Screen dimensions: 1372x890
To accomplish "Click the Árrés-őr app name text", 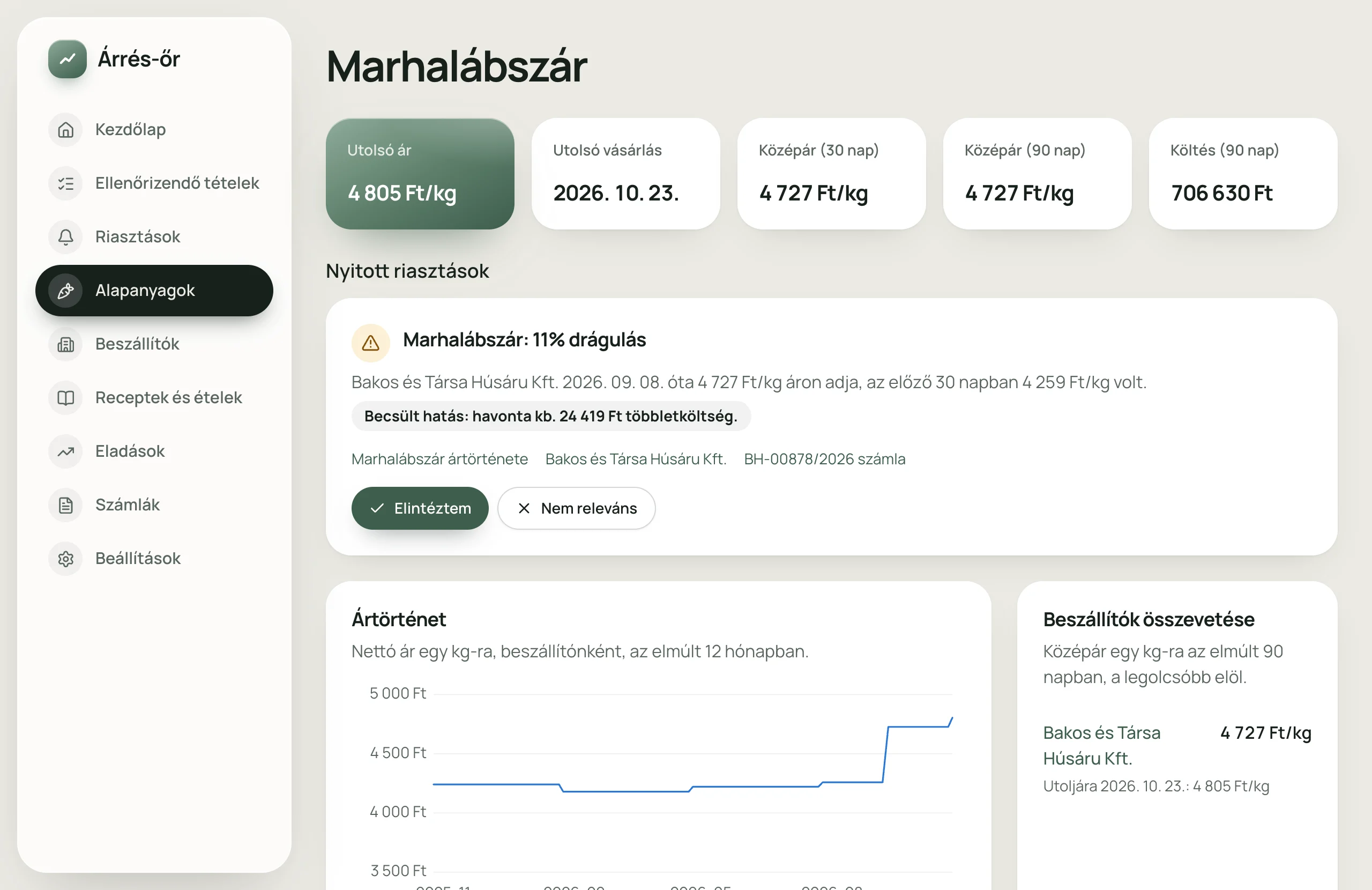I will pos(139,59).
